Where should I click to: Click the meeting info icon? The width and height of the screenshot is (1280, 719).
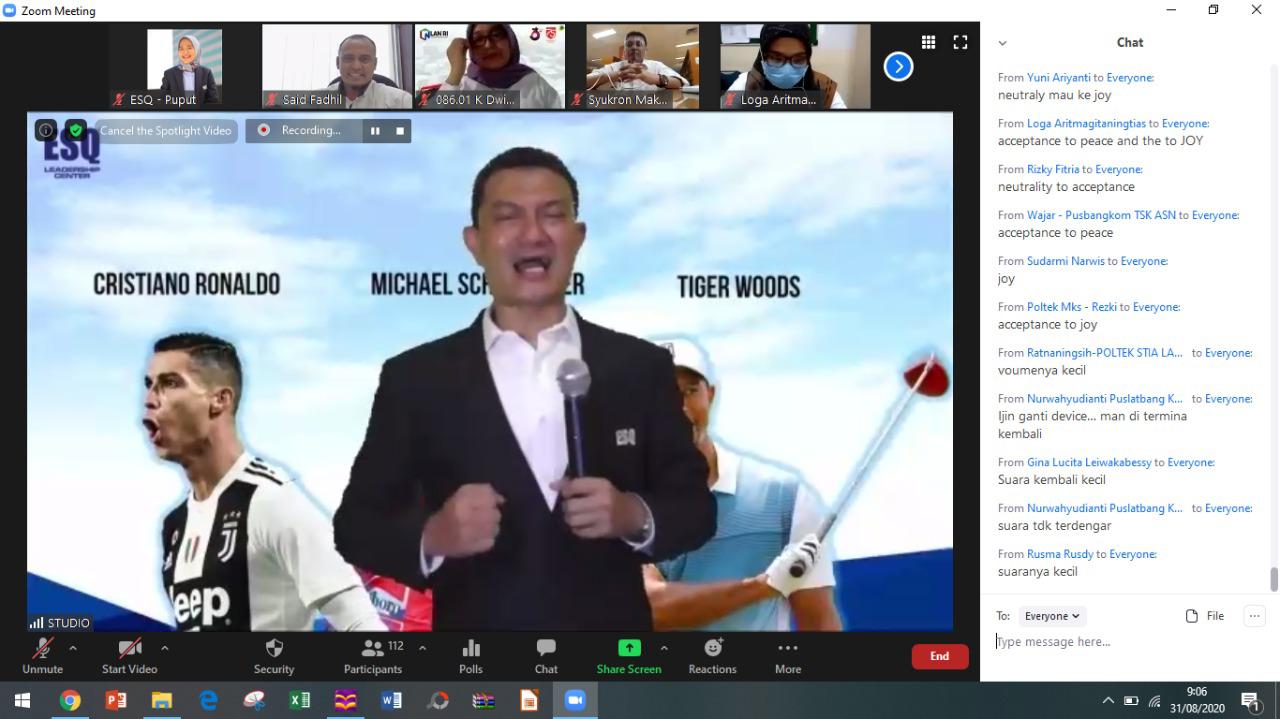45,130
